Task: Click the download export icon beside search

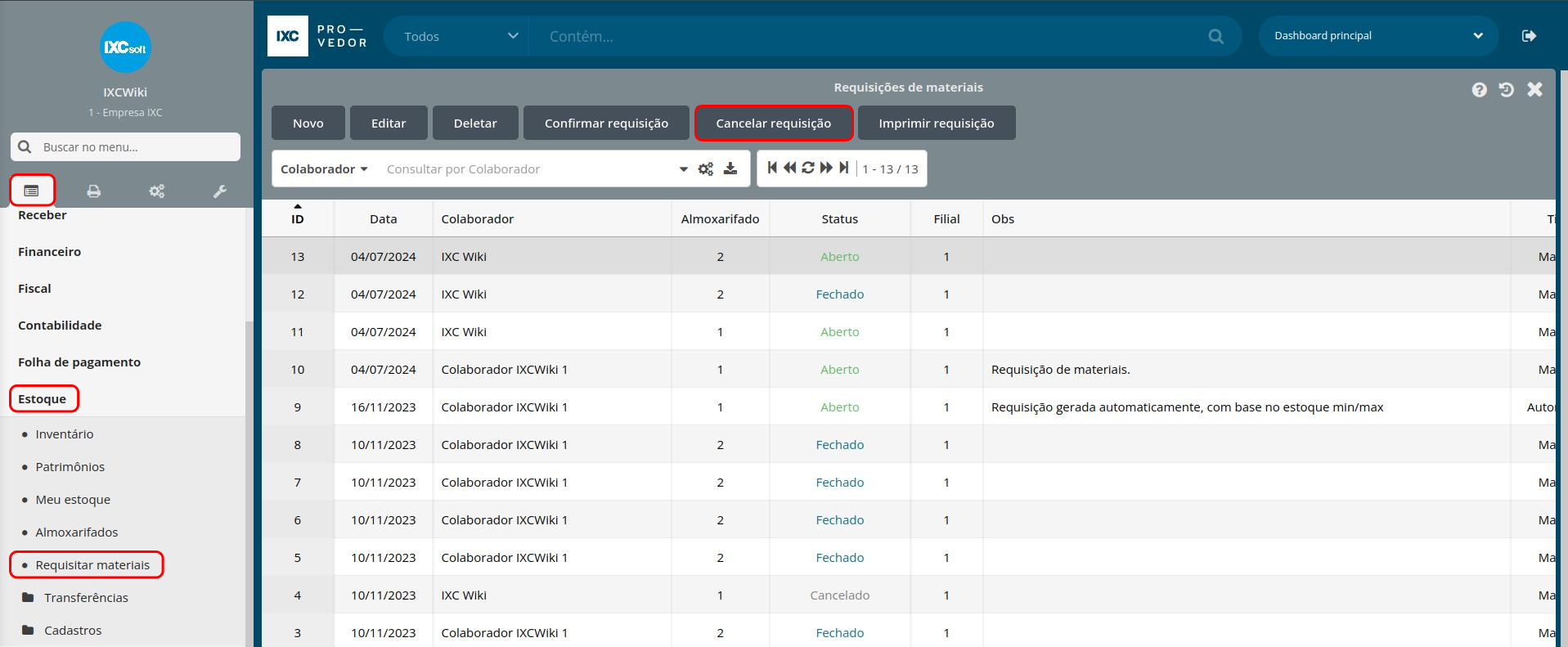Action: tap(730, 168)
